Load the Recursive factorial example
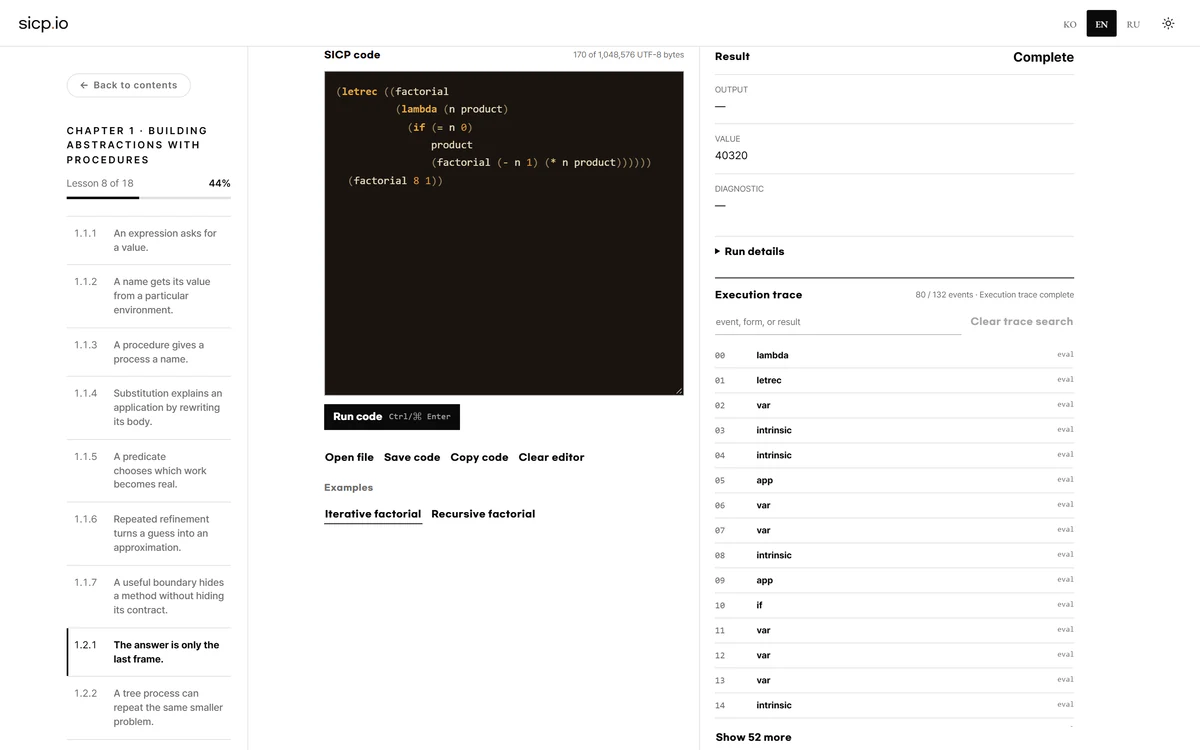1200x750 pixels. [483, 514]
